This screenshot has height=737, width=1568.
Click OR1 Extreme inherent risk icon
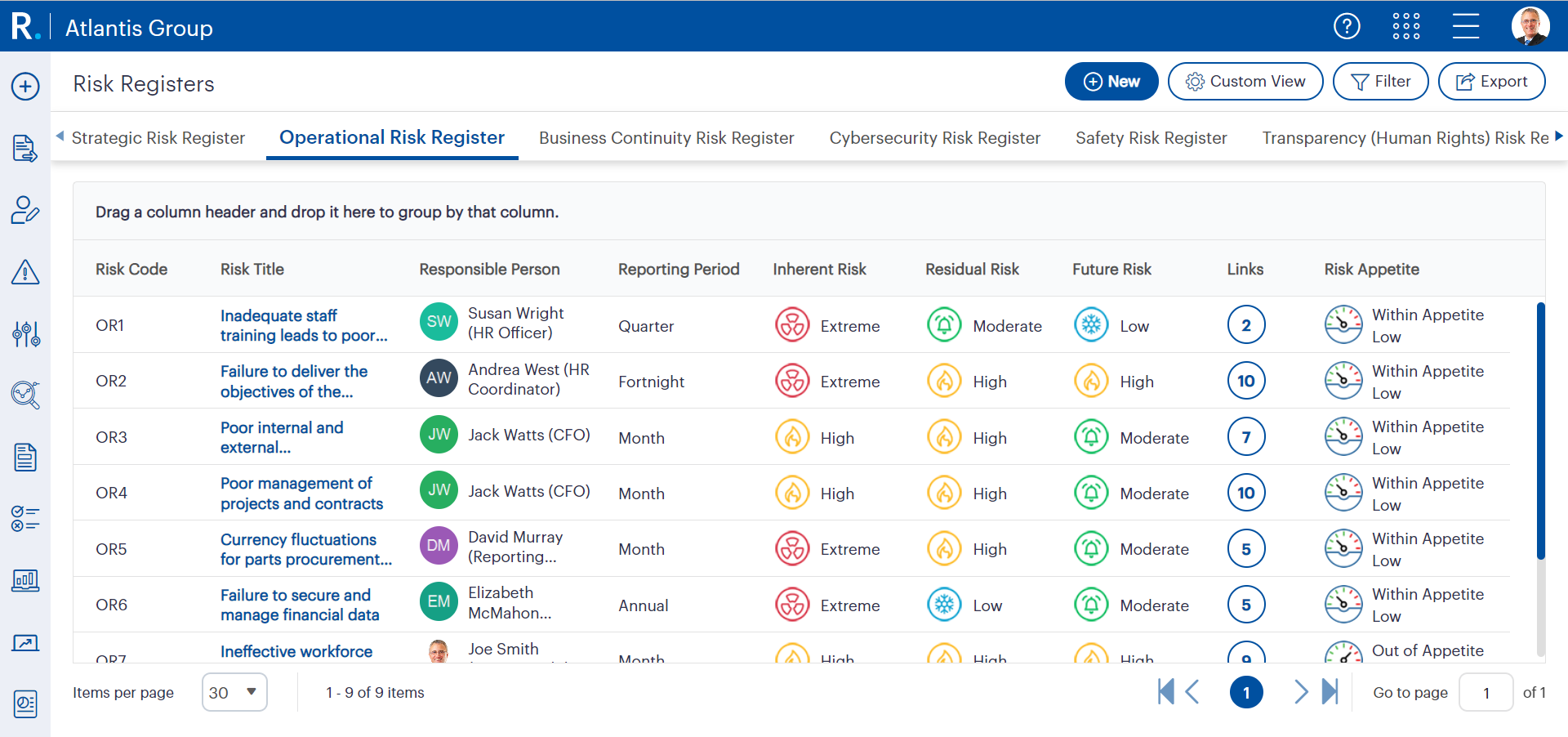tap(792, 325)
